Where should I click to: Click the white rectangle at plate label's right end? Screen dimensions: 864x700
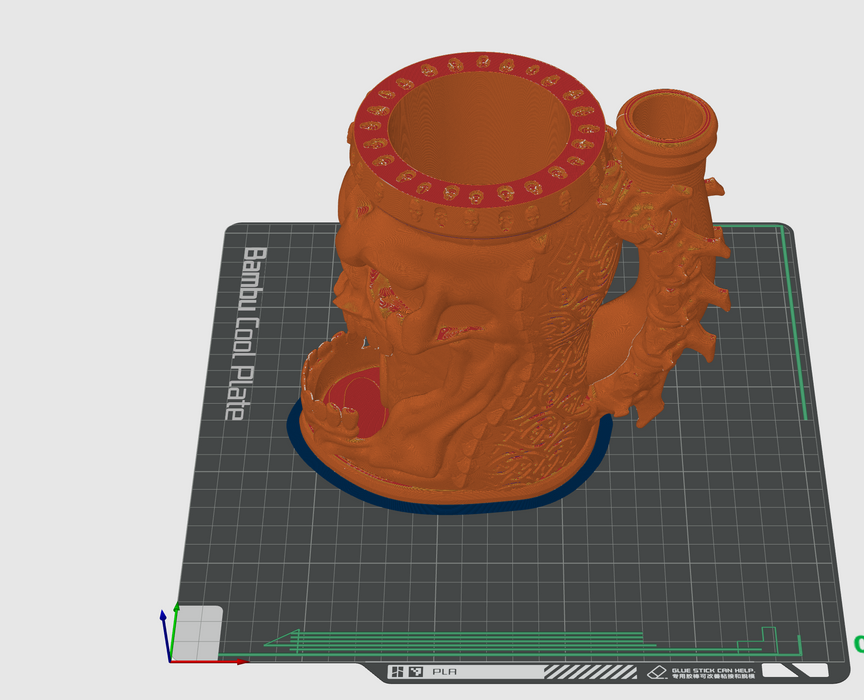pos(794,671)
